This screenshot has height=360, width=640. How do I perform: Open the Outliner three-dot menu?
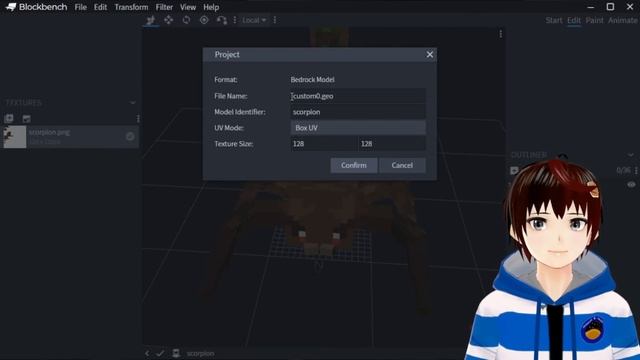[x=636, y=170]
